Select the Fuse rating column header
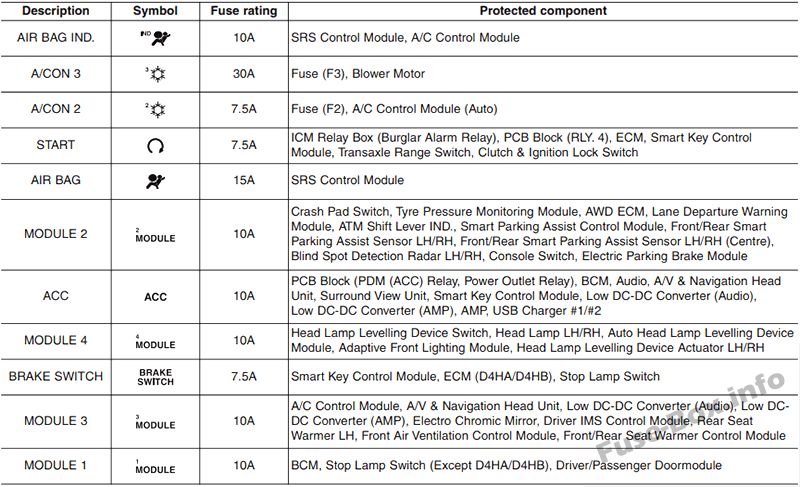This screenshot has width=800, height=487. 244,11
